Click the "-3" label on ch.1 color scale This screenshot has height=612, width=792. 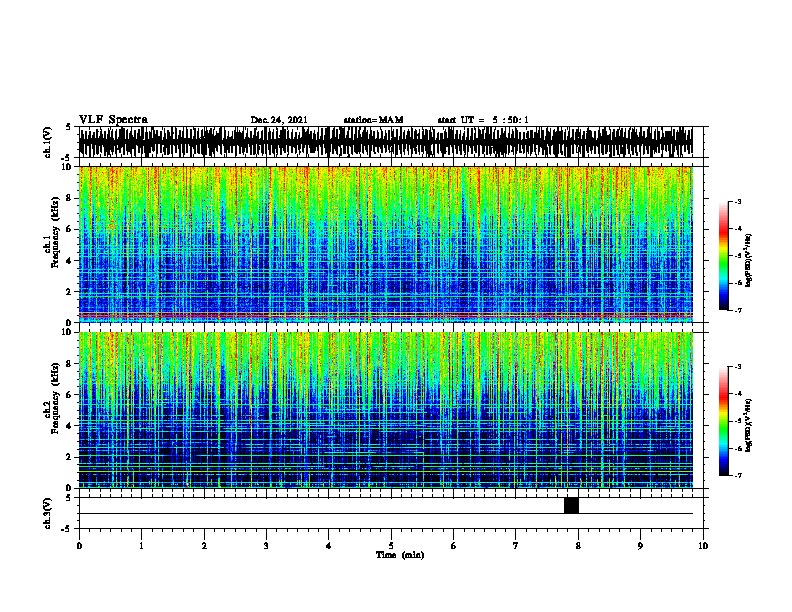[x=737, y=202]
